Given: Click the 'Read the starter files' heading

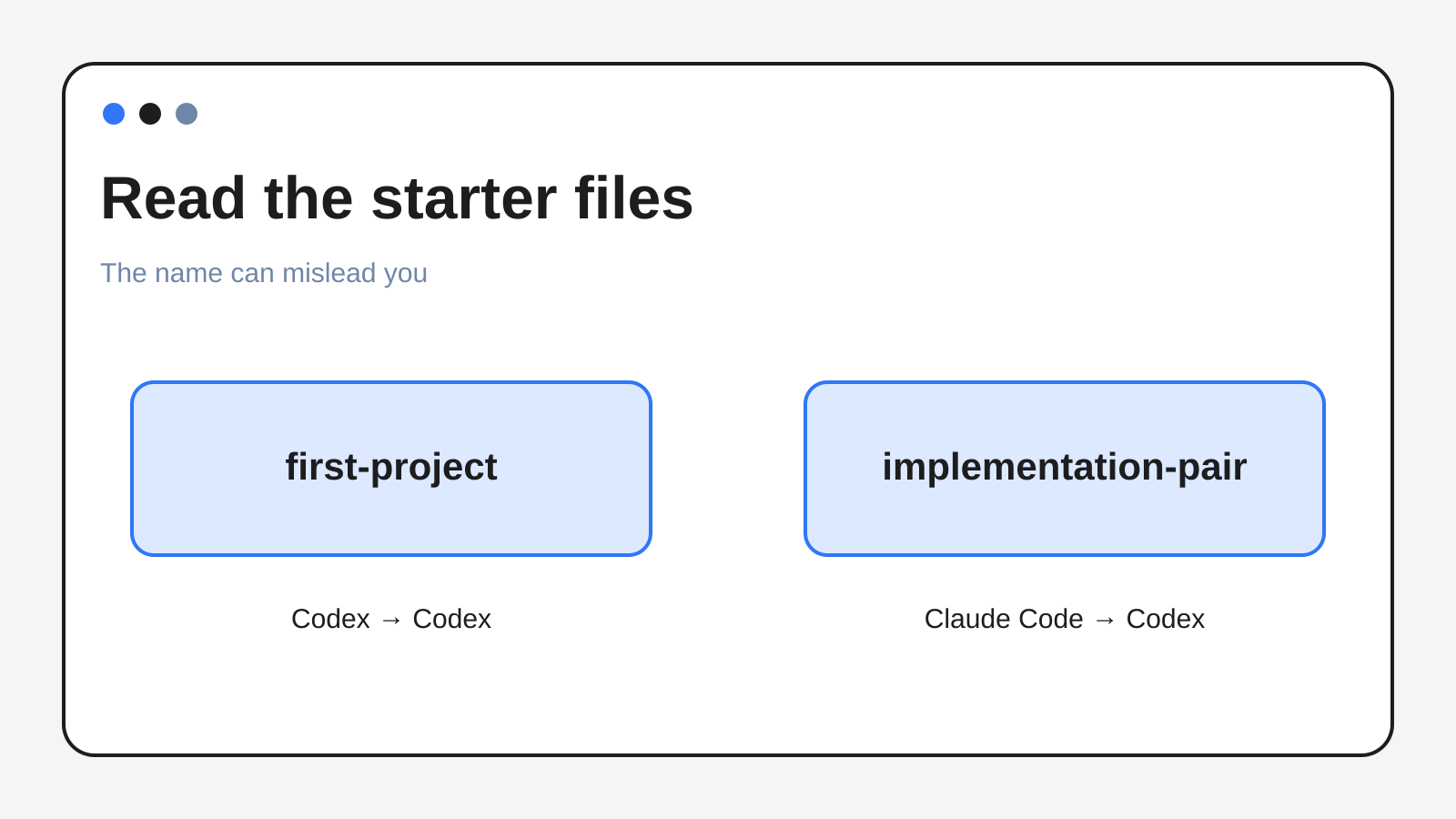Looking at the screenshot, I should coord(397,198).
